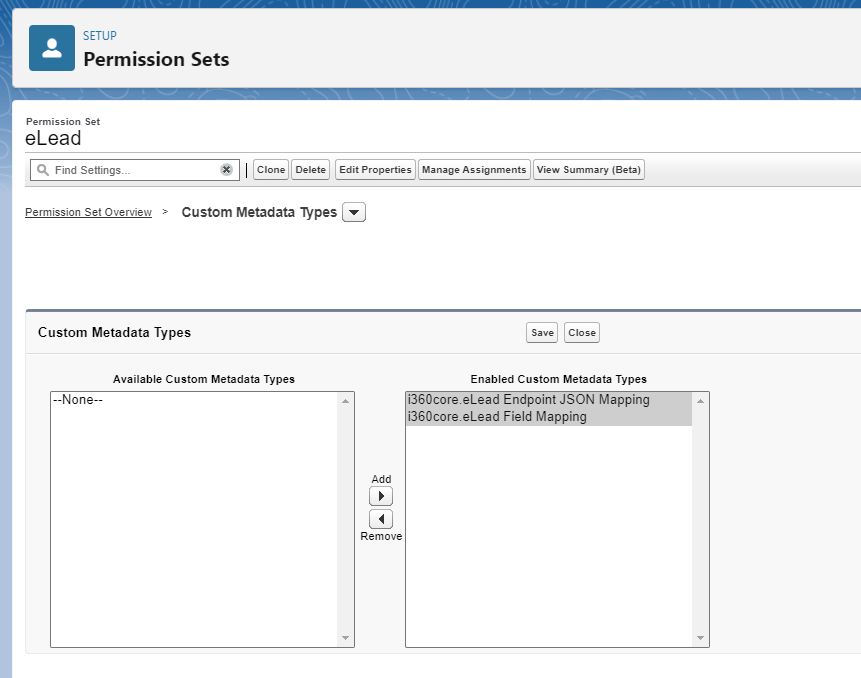Save the Custom Metadata Types changes

click(x=541, y=332)
